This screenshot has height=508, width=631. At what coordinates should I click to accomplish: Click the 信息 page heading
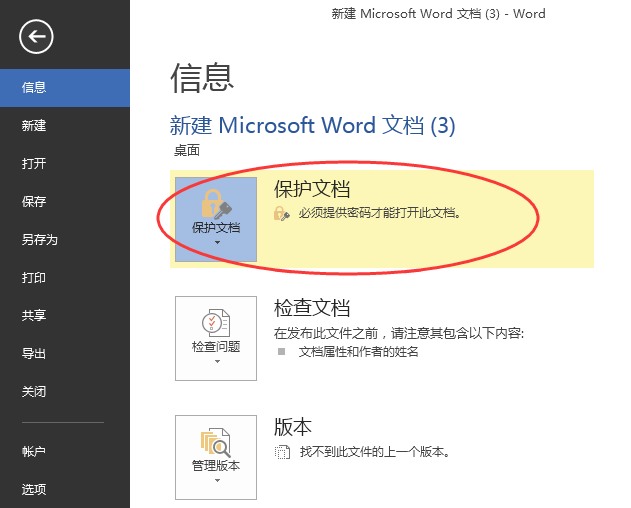point(202,78)
